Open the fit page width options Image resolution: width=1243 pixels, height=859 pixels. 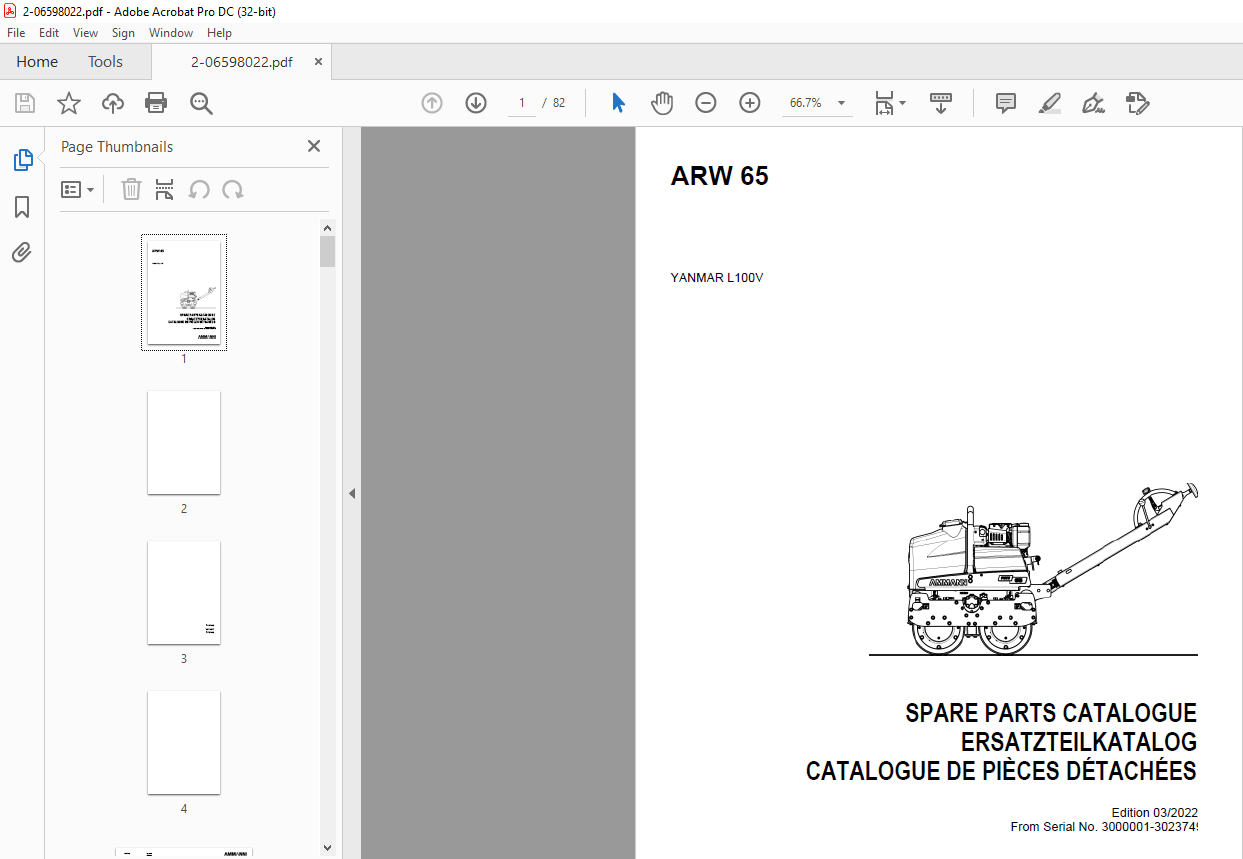pyautogui.click(x=890, y=103)
